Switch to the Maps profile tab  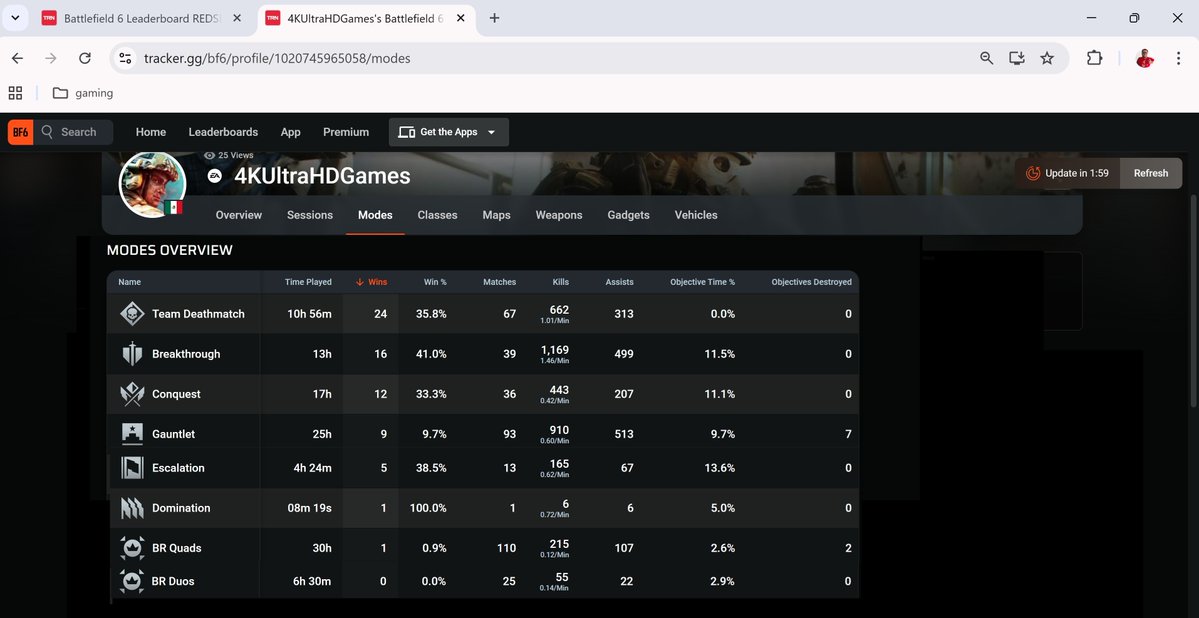(496, 215)
